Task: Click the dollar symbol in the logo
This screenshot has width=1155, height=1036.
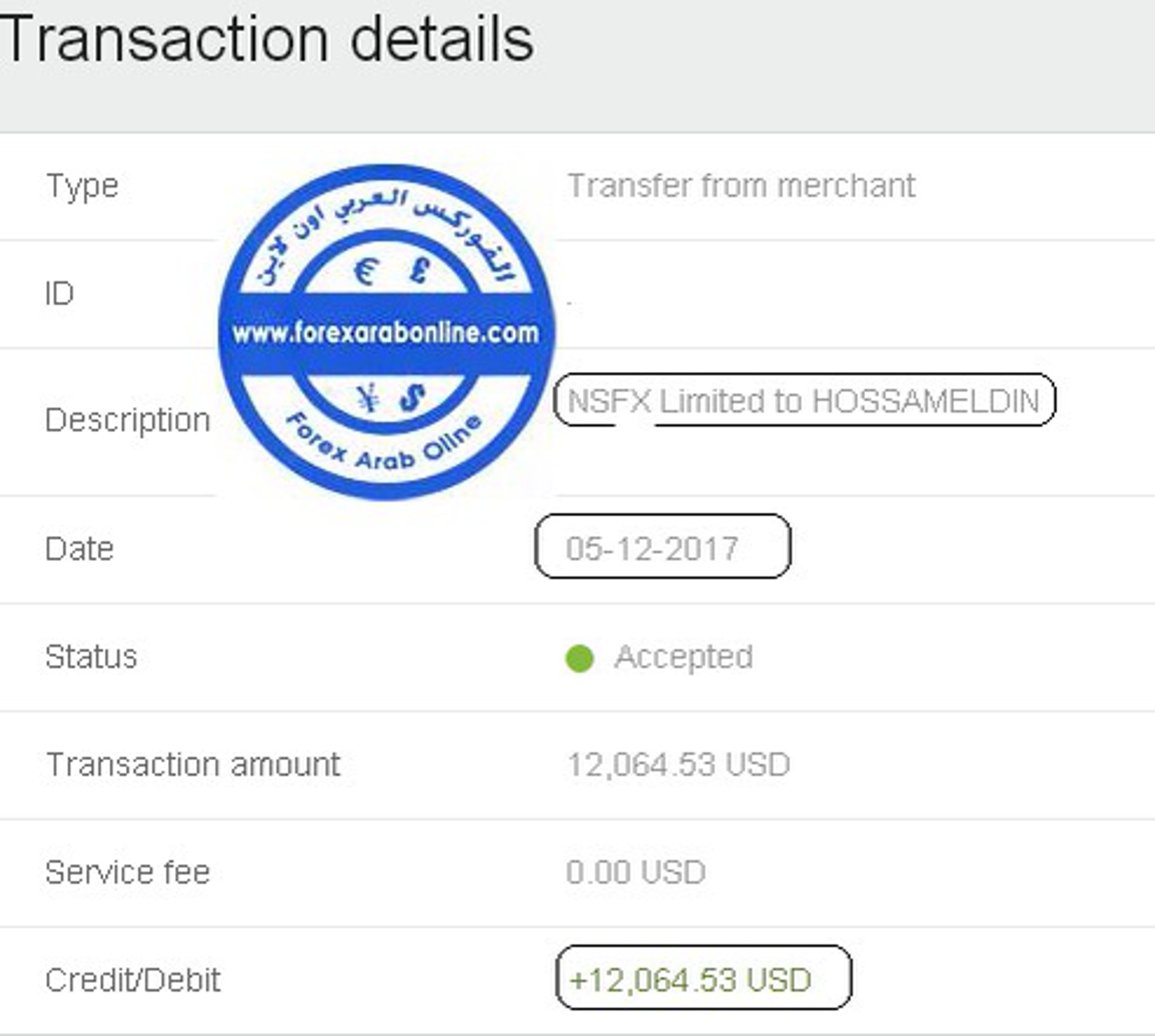Action: coord(413,397)
